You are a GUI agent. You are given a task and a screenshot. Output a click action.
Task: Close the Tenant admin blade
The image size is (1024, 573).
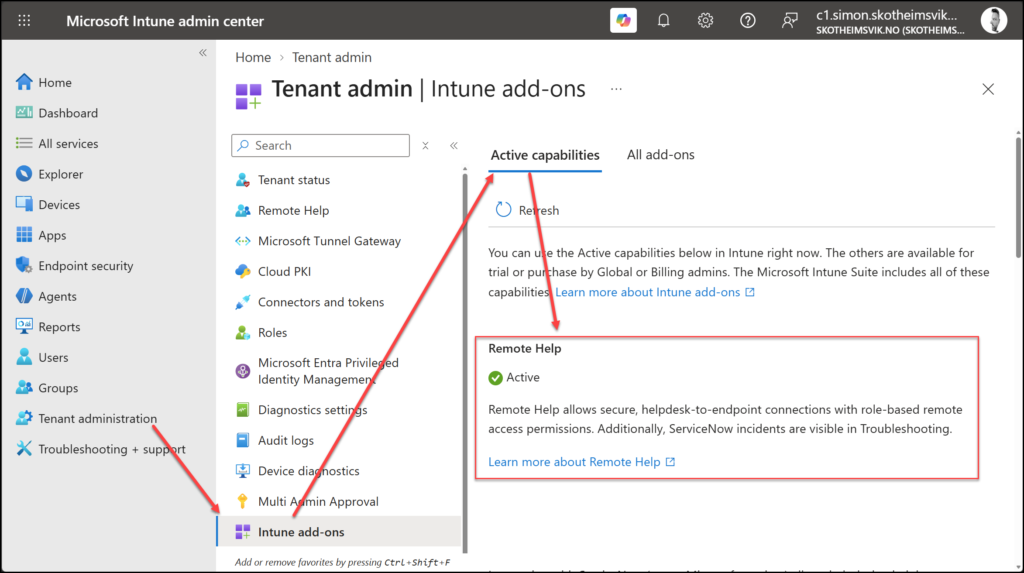coord(988,89)
